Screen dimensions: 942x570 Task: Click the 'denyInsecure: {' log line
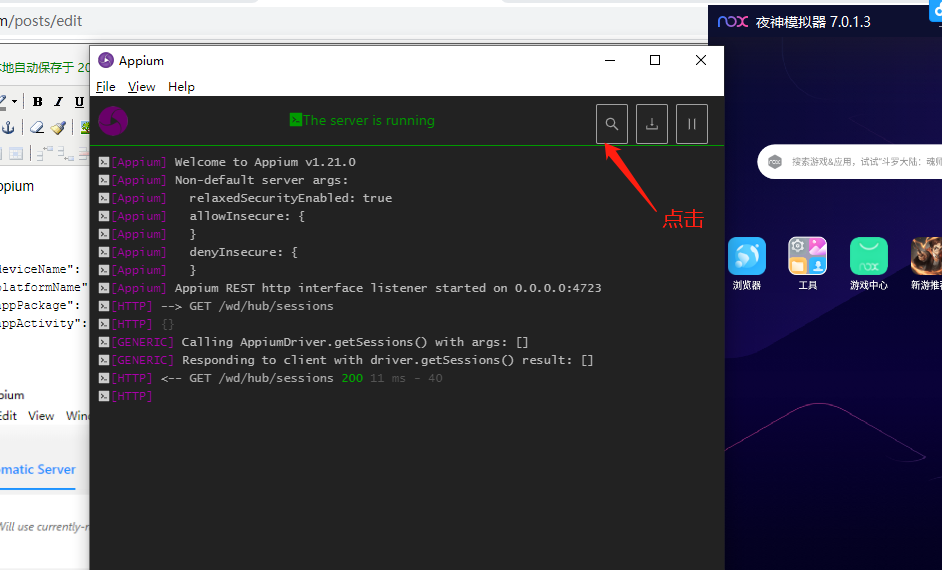click(243, 252)
